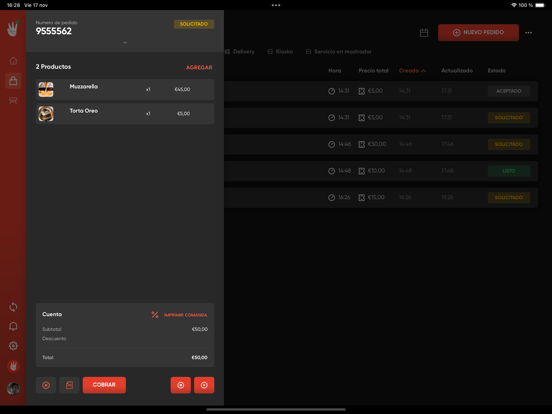Click IMPRIMIR COMANDA link
Viewport: 552px width, 414px height.
click(186, 315)
